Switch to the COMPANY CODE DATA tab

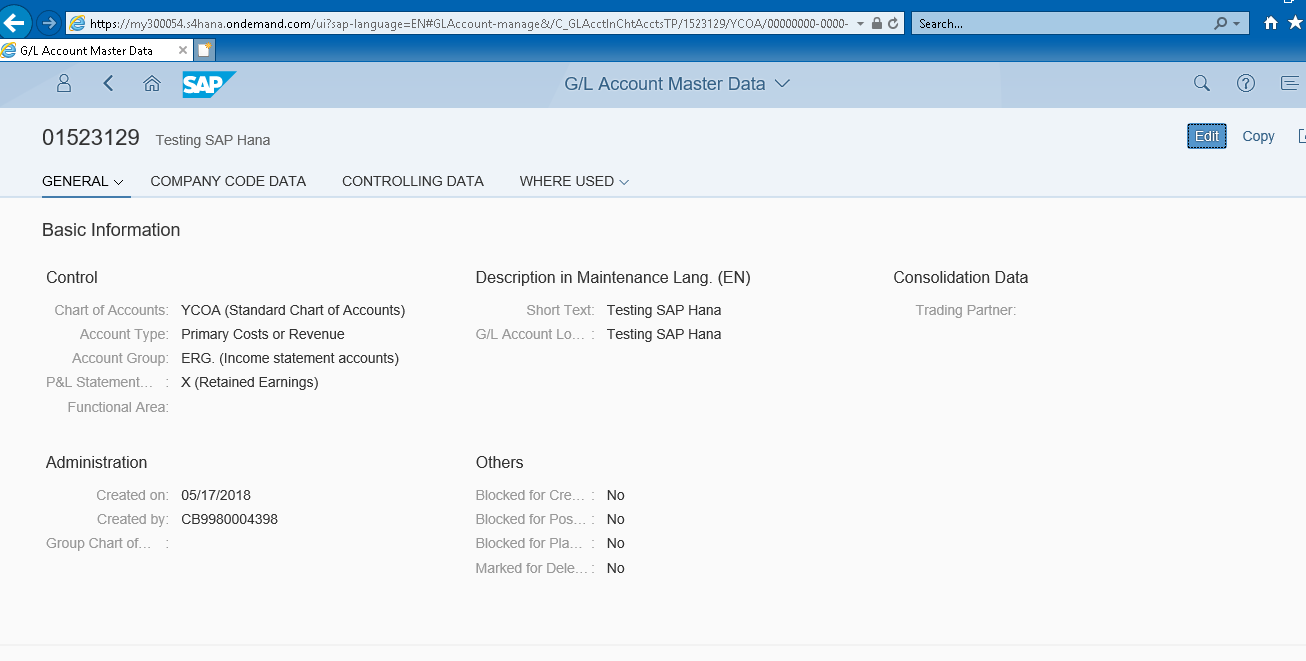(x=228, y=181)
